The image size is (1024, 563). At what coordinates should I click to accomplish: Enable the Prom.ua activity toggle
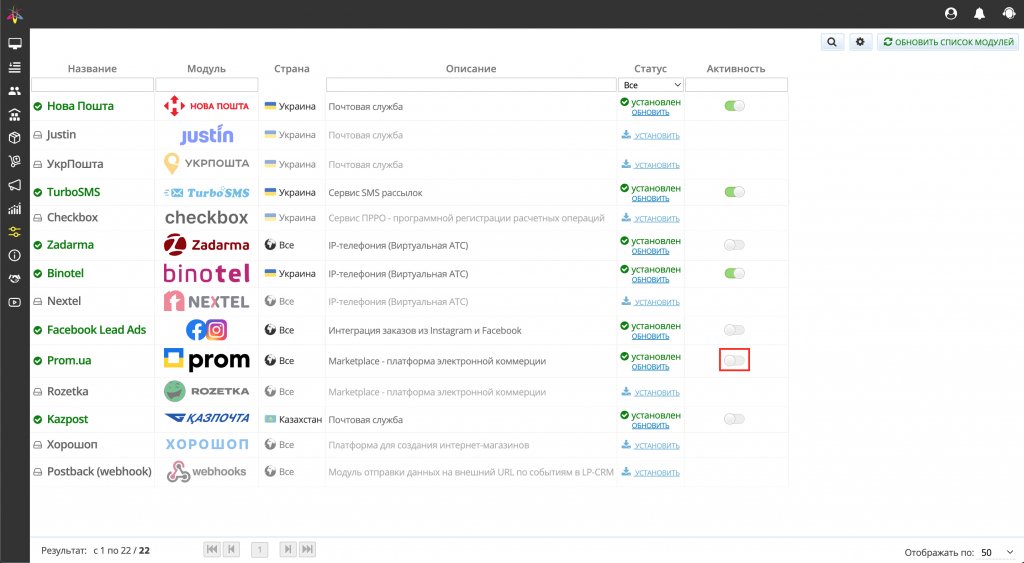click(735, 361)
